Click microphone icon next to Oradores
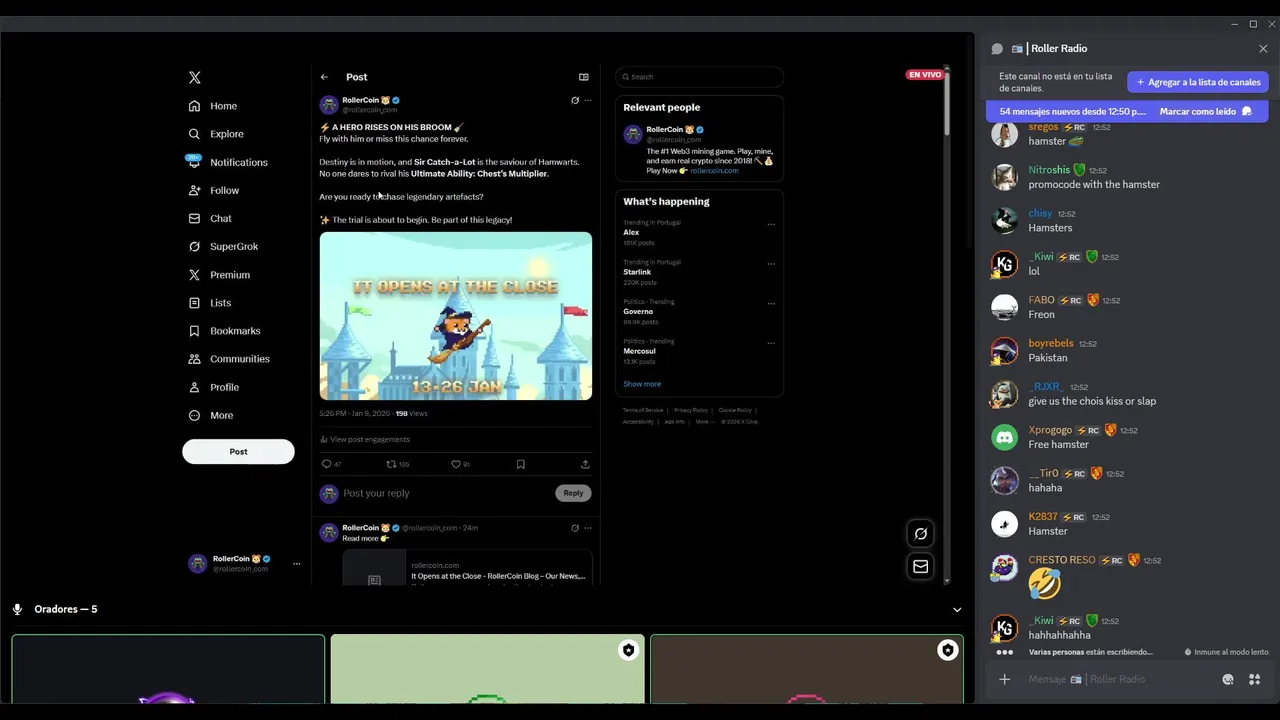Screen dimensions: 1280x720 (17, 609)
